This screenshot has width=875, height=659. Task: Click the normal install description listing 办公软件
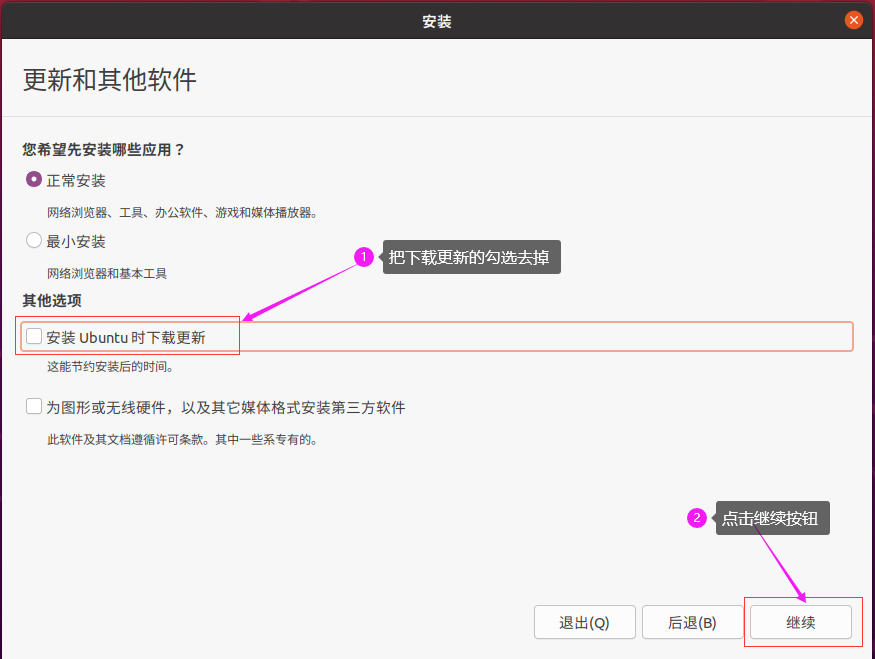tap(182, 212)
